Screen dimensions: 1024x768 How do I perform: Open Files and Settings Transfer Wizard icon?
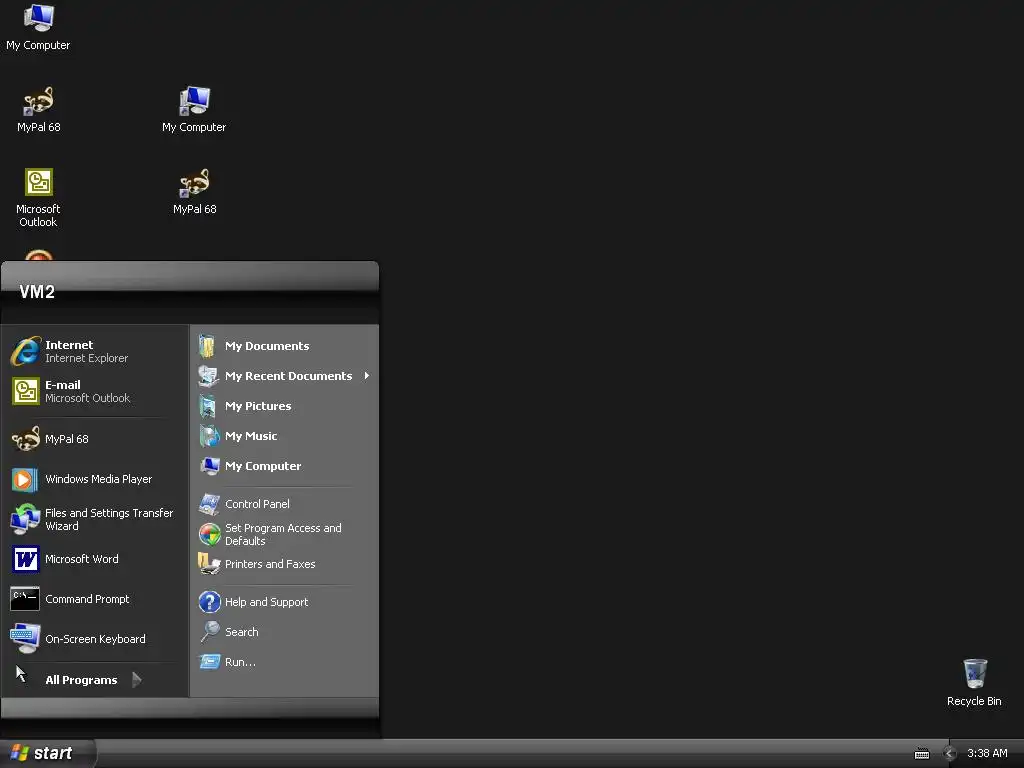click(x=25, y=519)
